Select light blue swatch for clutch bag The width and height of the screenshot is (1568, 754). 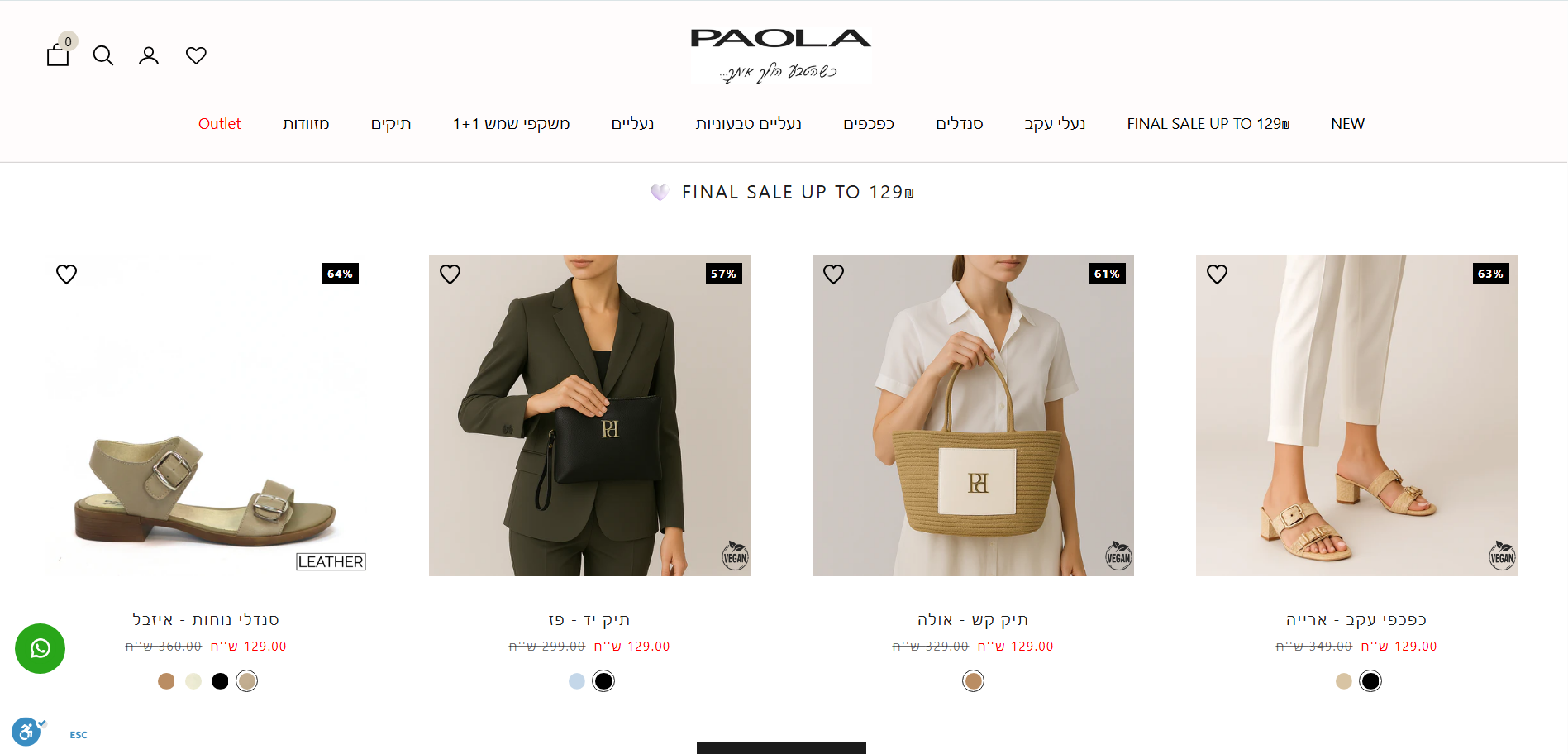[577, 681]
